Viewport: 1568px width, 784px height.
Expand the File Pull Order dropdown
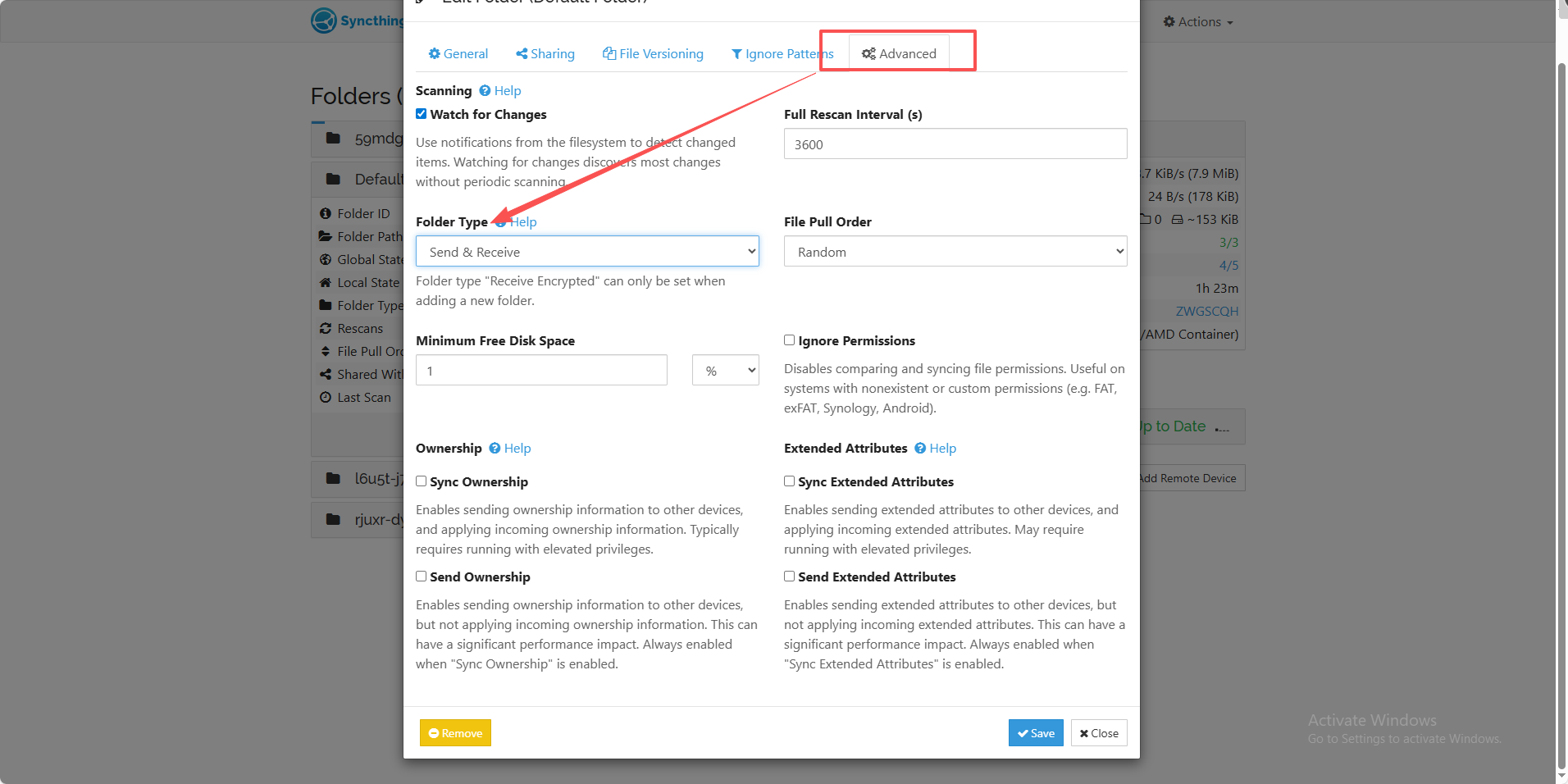tap(955, 251)
